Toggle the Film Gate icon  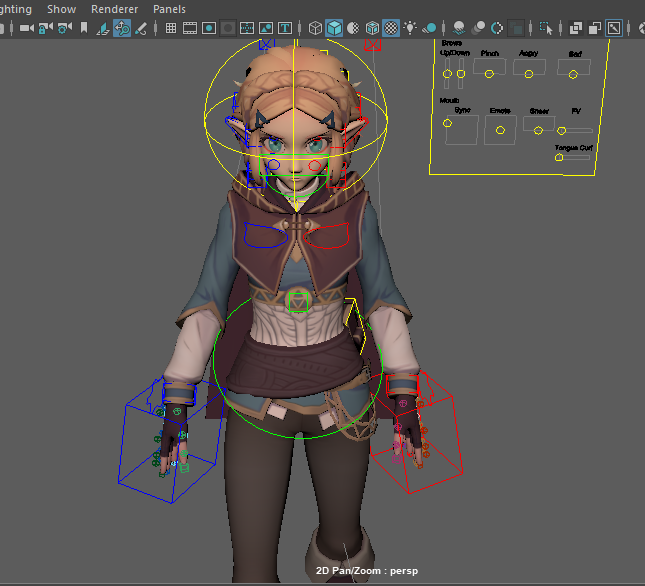click(190, 28)
